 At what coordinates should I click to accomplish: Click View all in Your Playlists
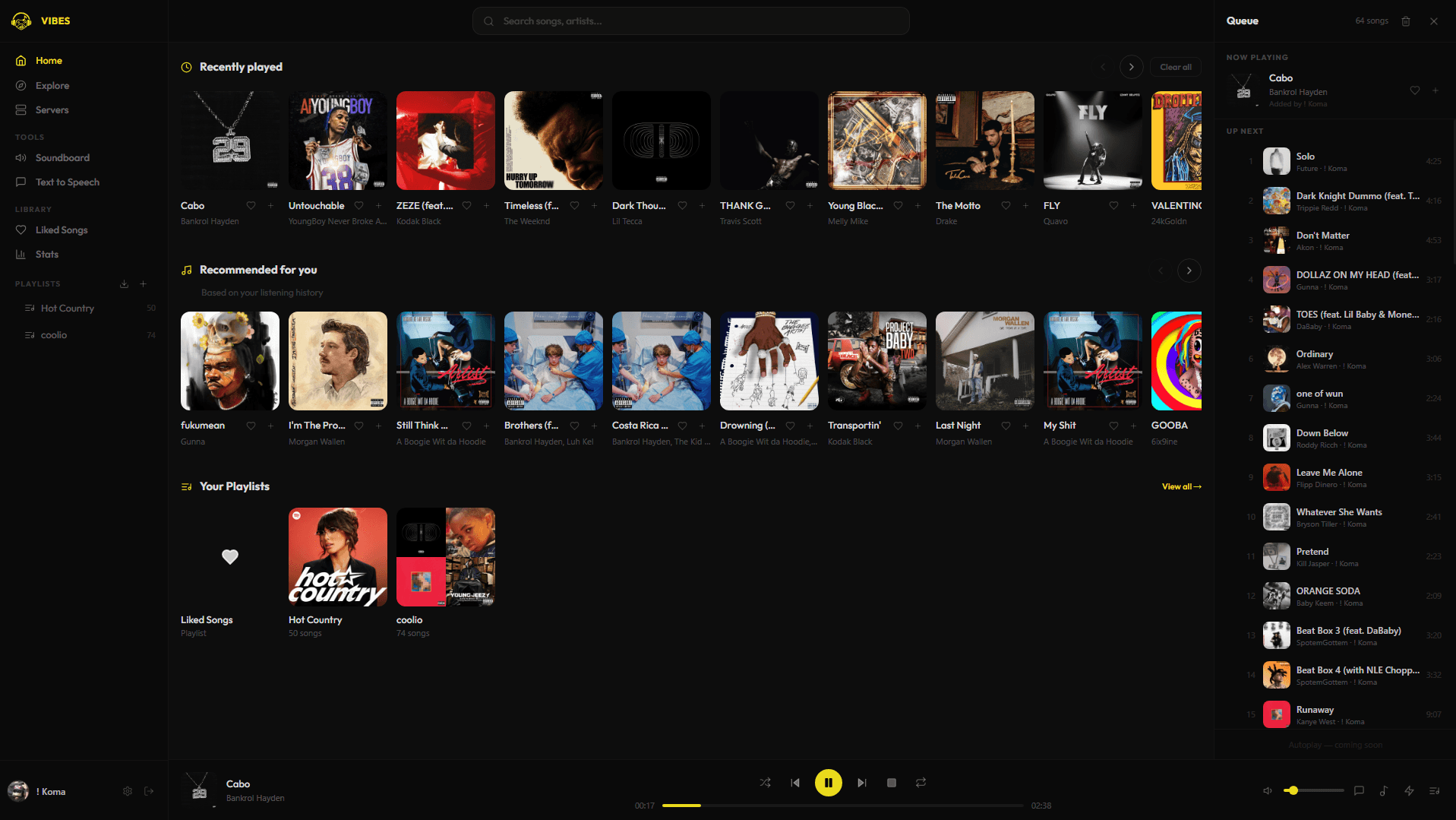click(x=1180, y=486)
